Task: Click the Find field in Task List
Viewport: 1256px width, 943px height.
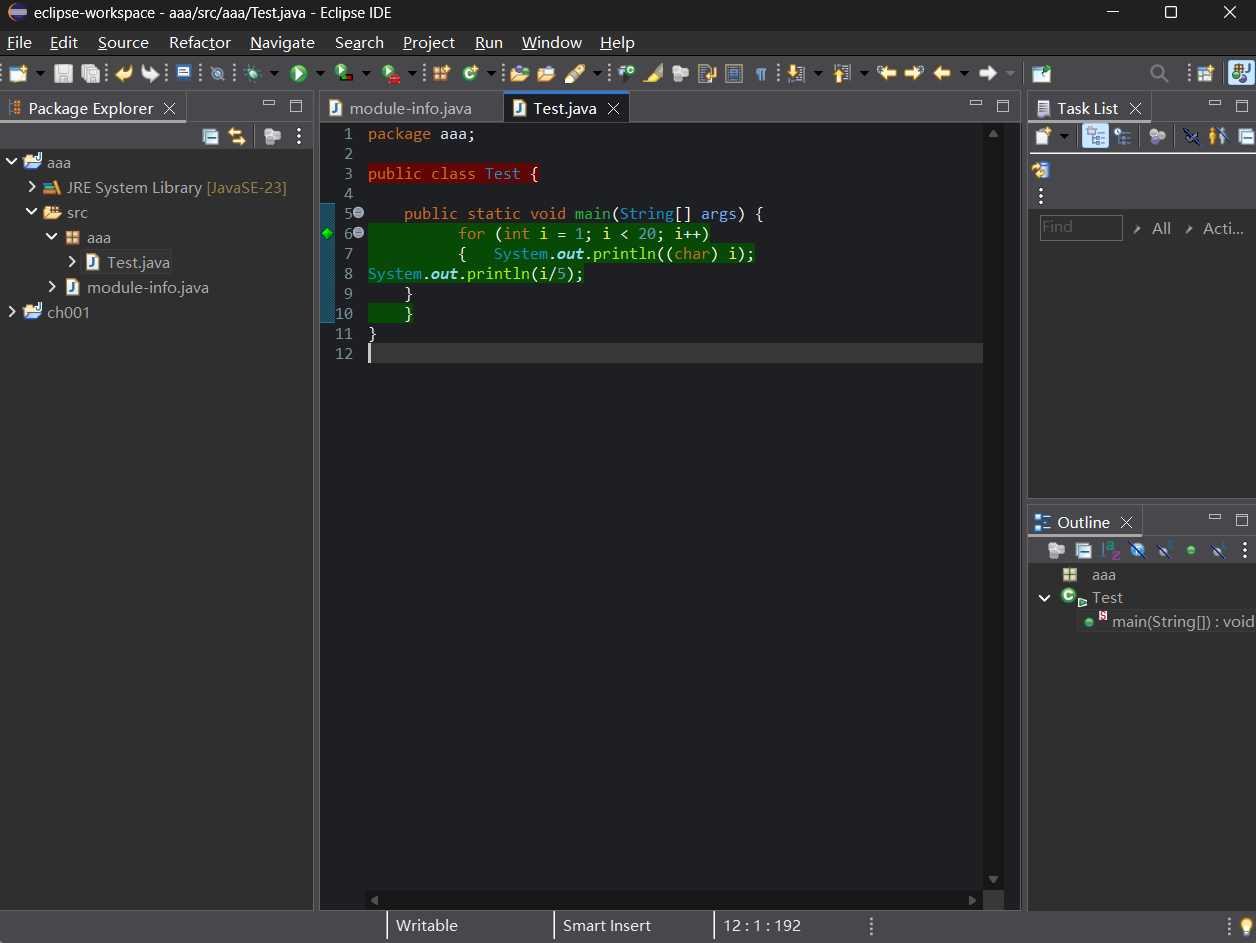Action: point(1081,228)
